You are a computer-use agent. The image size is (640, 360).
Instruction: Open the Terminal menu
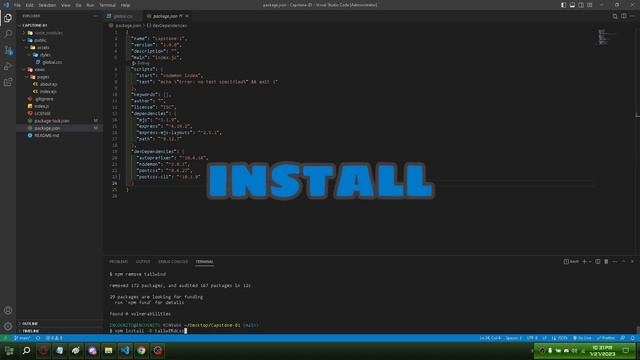coord(107,5)
